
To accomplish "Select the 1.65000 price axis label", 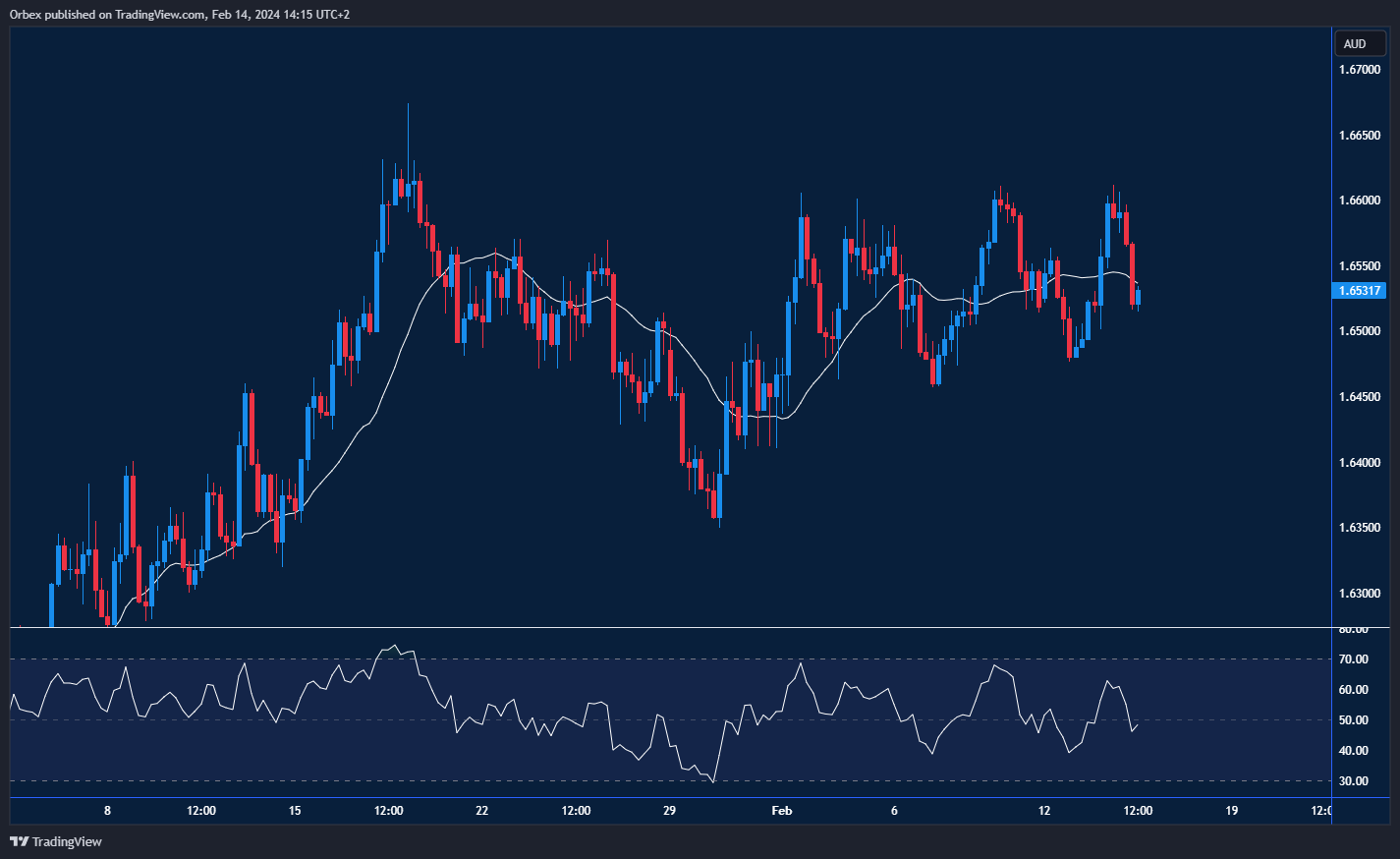I will pos(1360,331).
